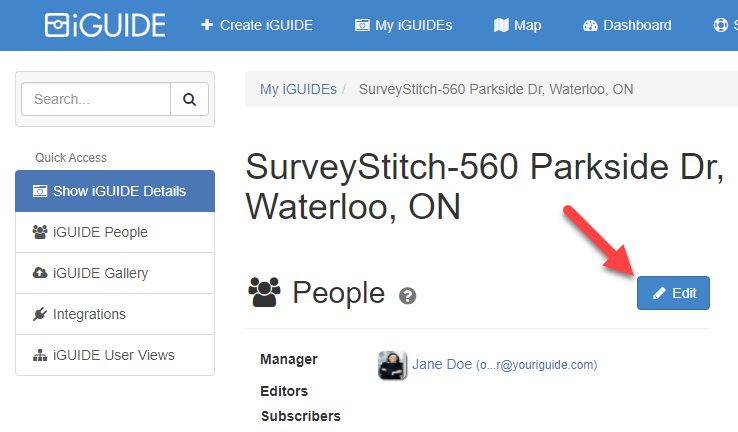The height and width of the screenshot is (432, 738).
Task: Open the iGUIDE People section
Action: pyautogui.click(x=115, y=232)
